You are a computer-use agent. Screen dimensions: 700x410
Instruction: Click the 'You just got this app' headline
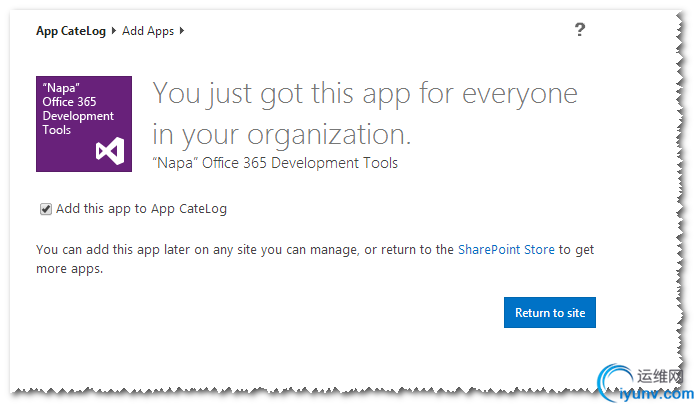point(365,94)
